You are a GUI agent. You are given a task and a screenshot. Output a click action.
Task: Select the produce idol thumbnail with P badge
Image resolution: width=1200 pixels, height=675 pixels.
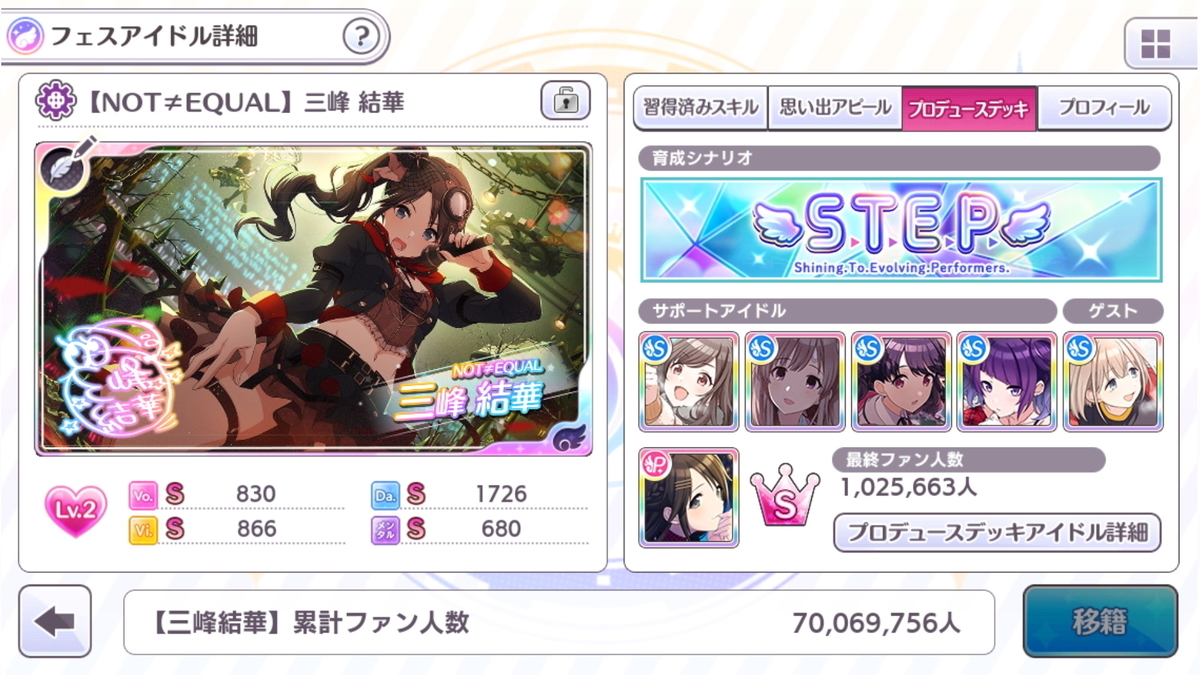[x=688, y=497]
